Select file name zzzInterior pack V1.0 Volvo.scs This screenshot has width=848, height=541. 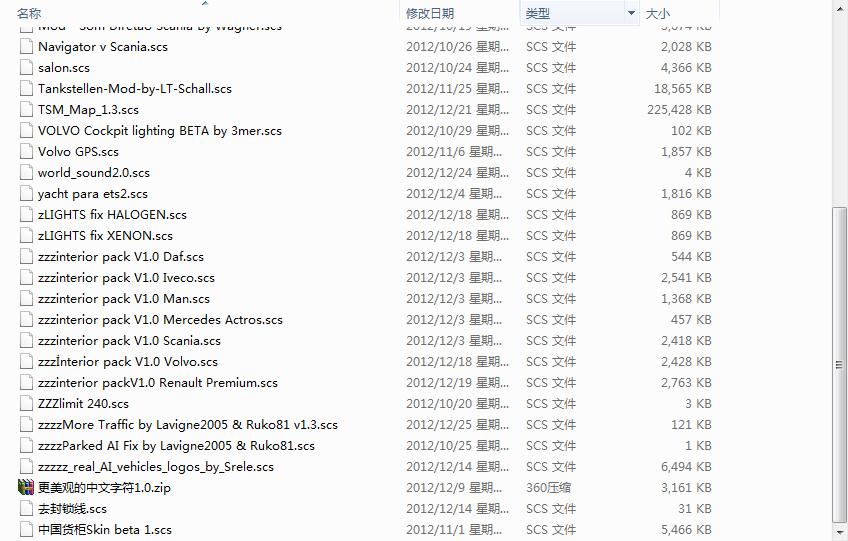point(128,361)
